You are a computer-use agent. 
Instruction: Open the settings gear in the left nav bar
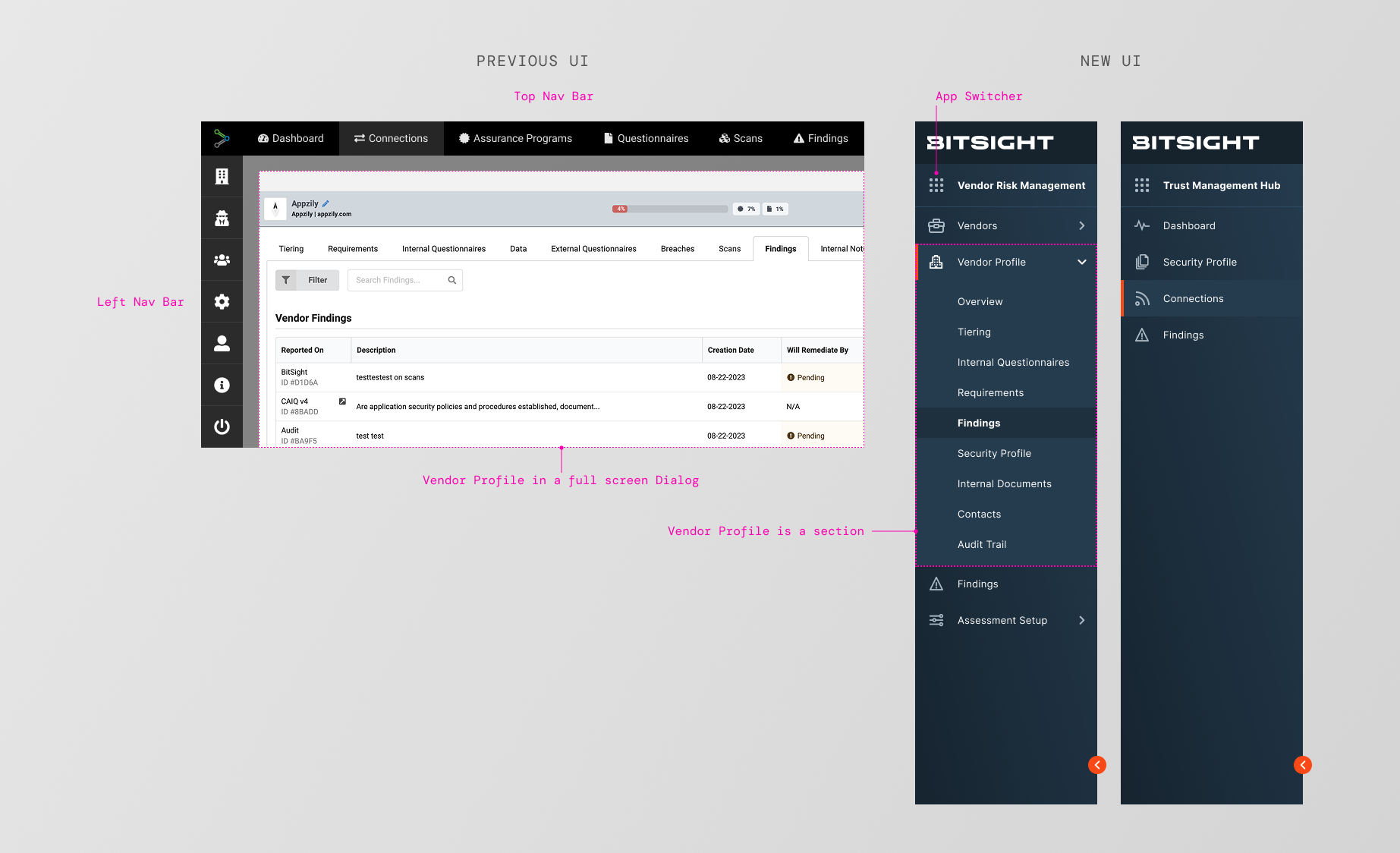tap(222, 302)
